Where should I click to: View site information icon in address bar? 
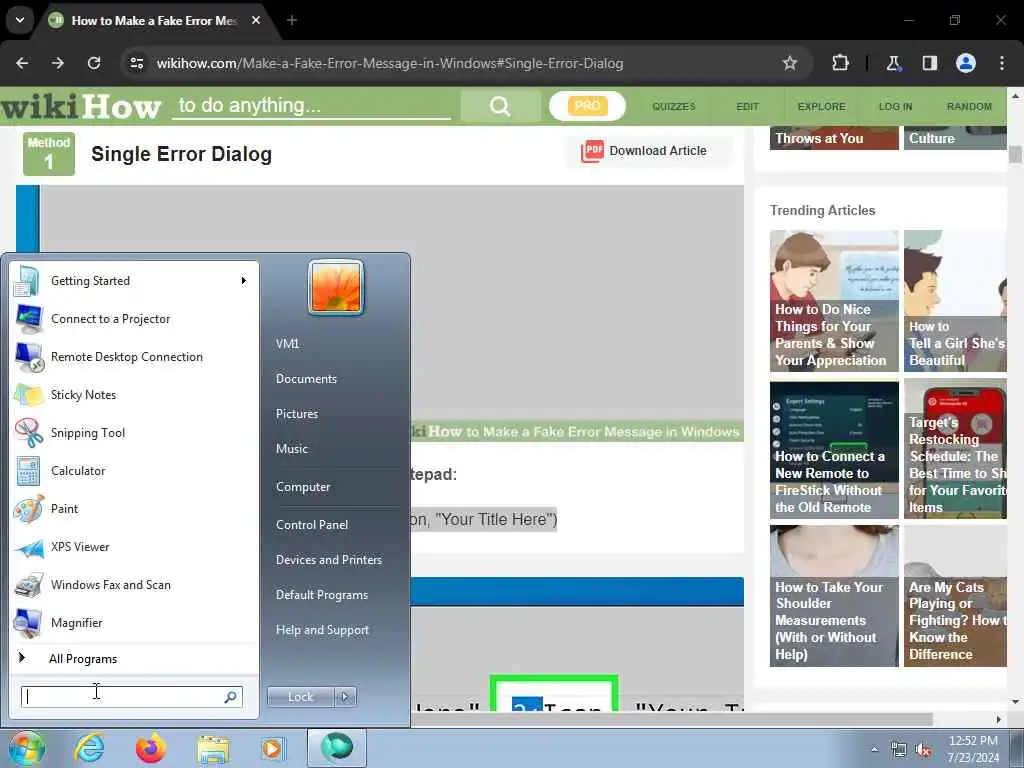pyautogui.click(x=136, y=63)
